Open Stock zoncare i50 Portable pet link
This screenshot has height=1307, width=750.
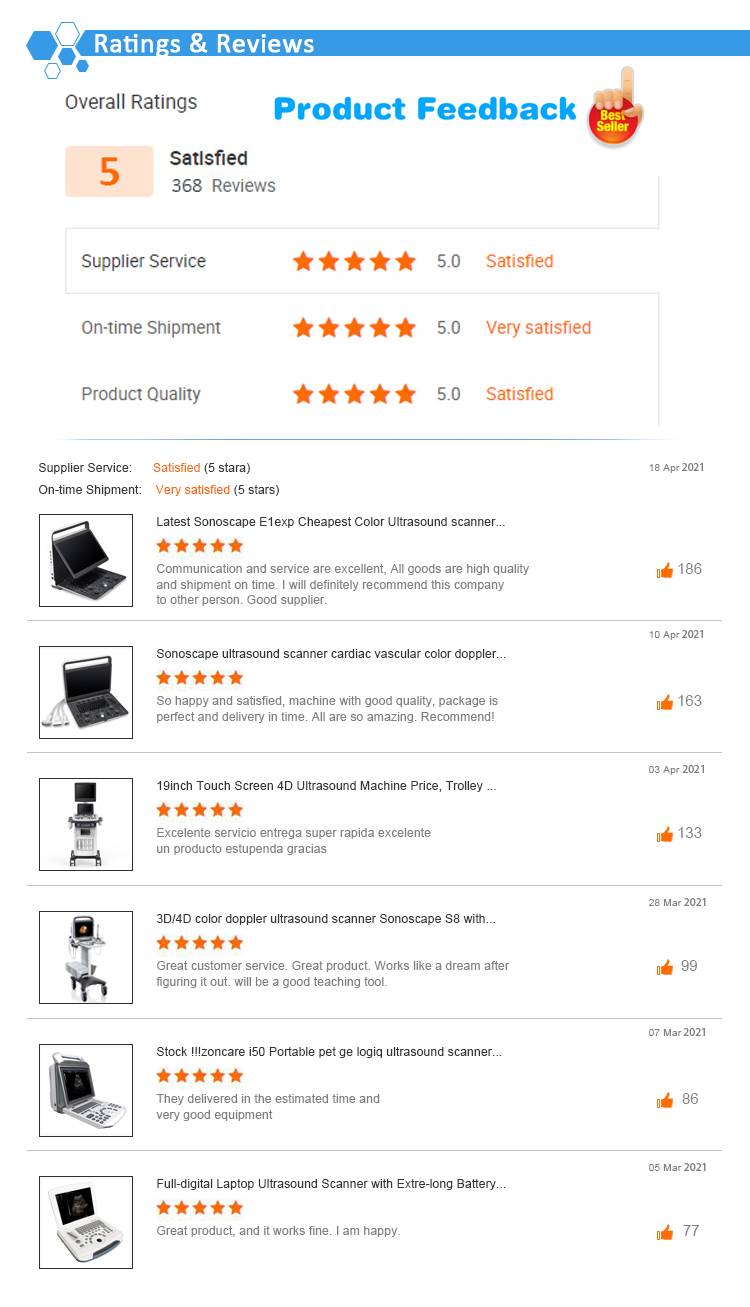[329, 1051]
